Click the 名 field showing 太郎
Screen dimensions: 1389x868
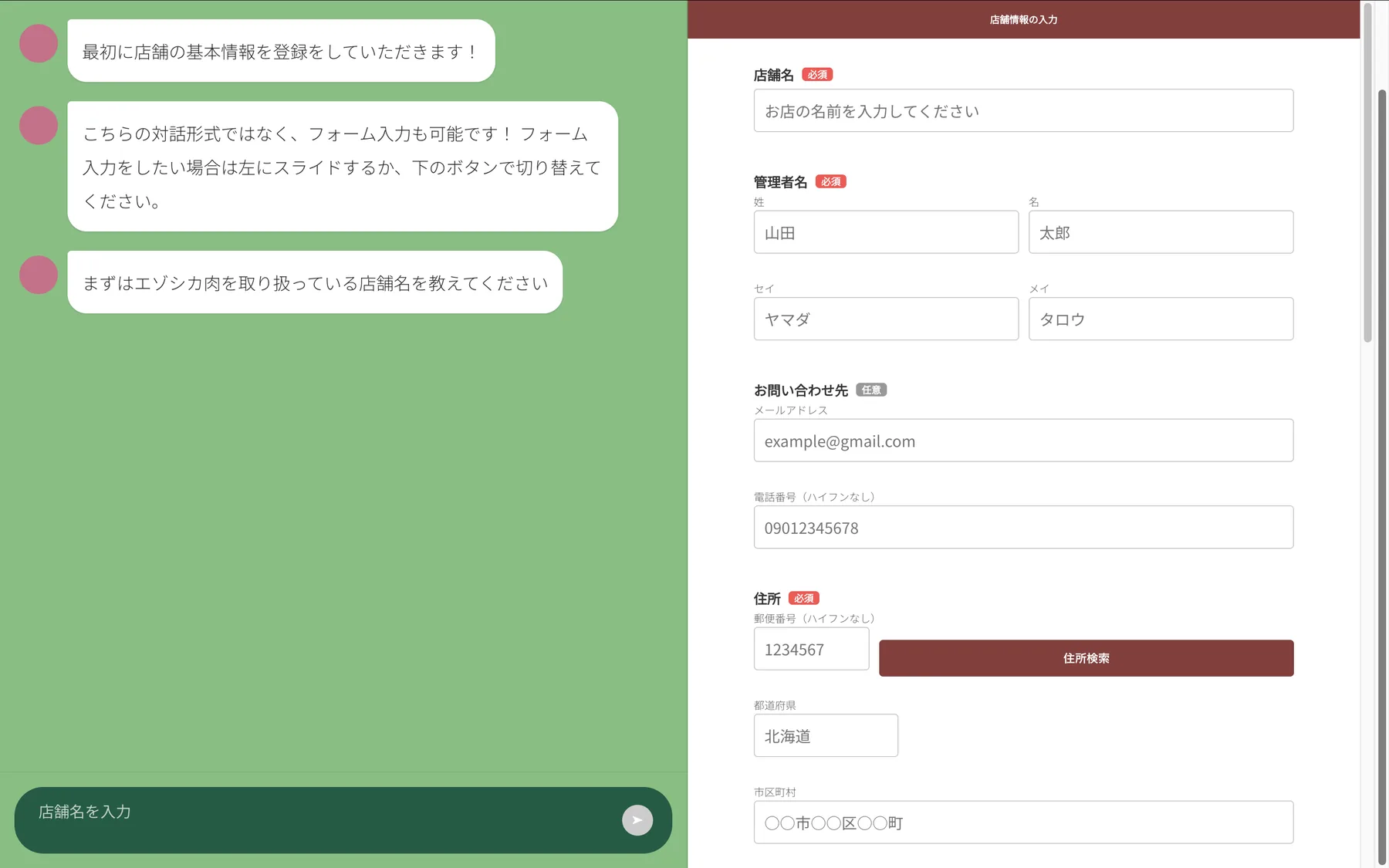1161,232
